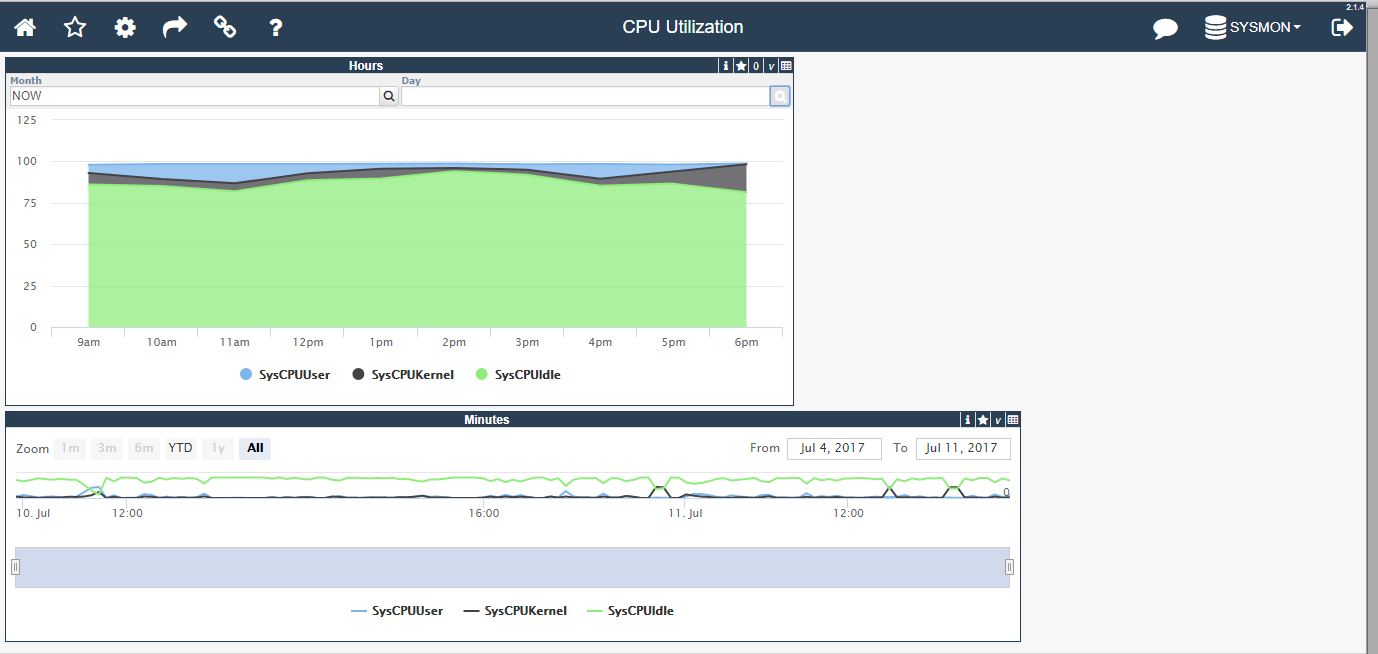Click the To date field Jul 11, 2017

963,448
